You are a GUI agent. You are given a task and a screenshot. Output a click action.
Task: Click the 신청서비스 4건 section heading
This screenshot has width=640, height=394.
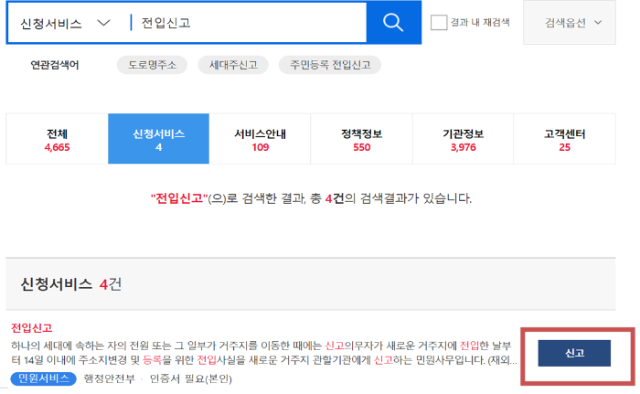71,284
